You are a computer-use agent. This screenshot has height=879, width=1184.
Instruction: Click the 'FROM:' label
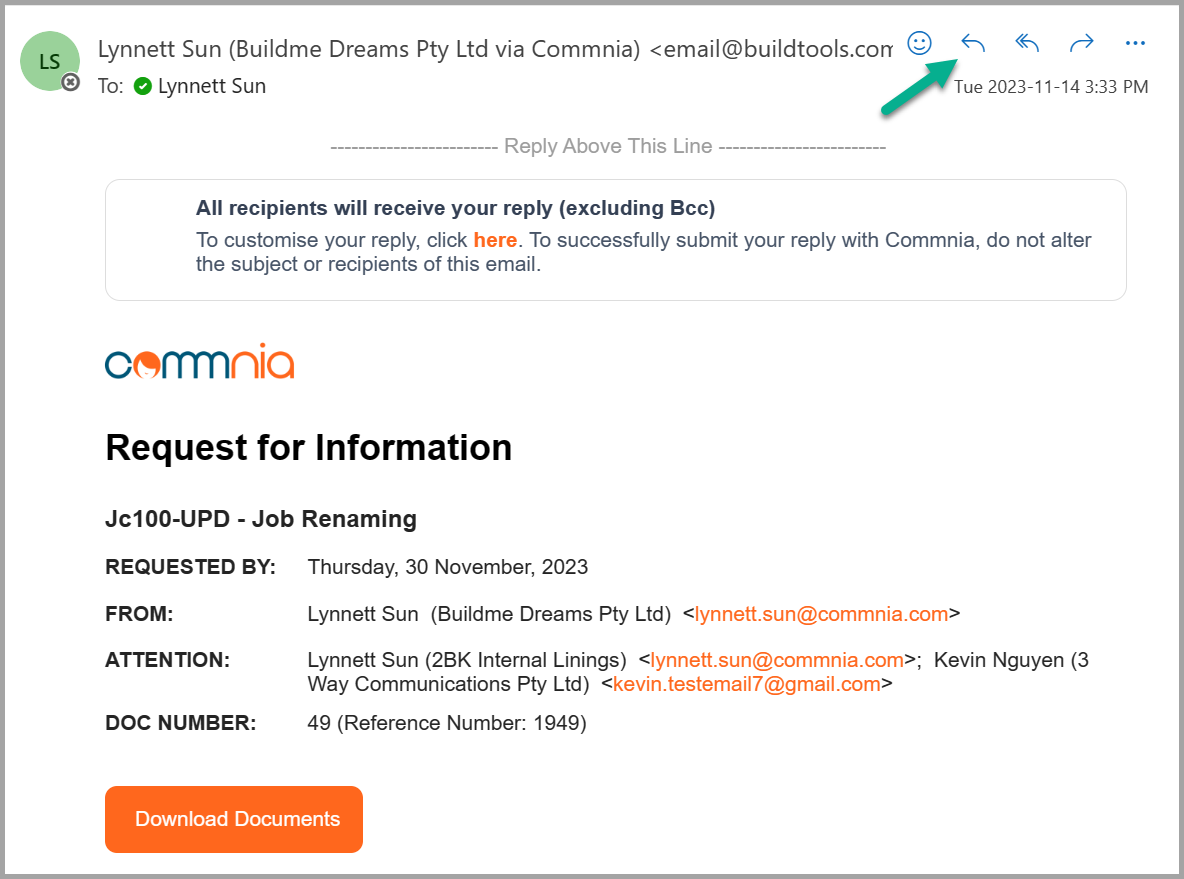click(x=139, y=614)
